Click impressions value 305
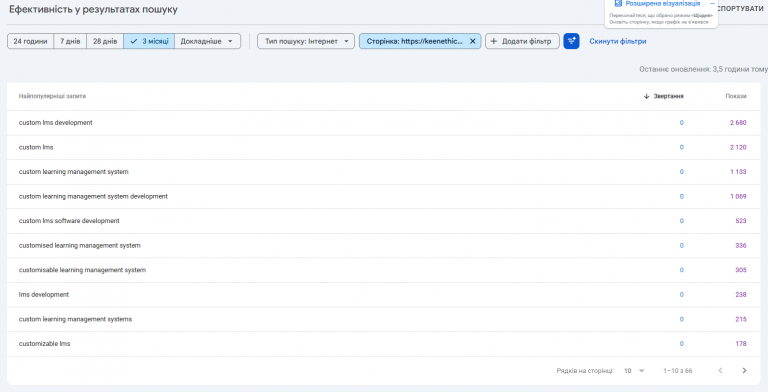Viewport: 768px width, 392px height. point(741,270)
